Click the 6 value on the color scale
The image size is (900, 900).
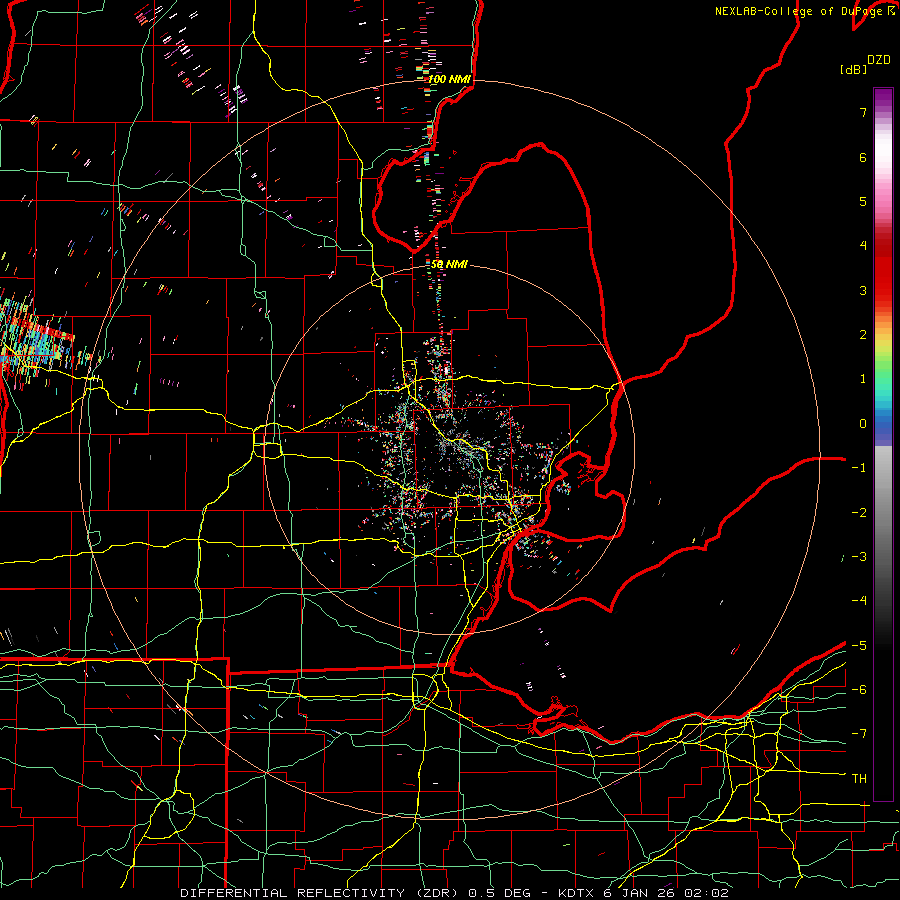coord(863,157)
